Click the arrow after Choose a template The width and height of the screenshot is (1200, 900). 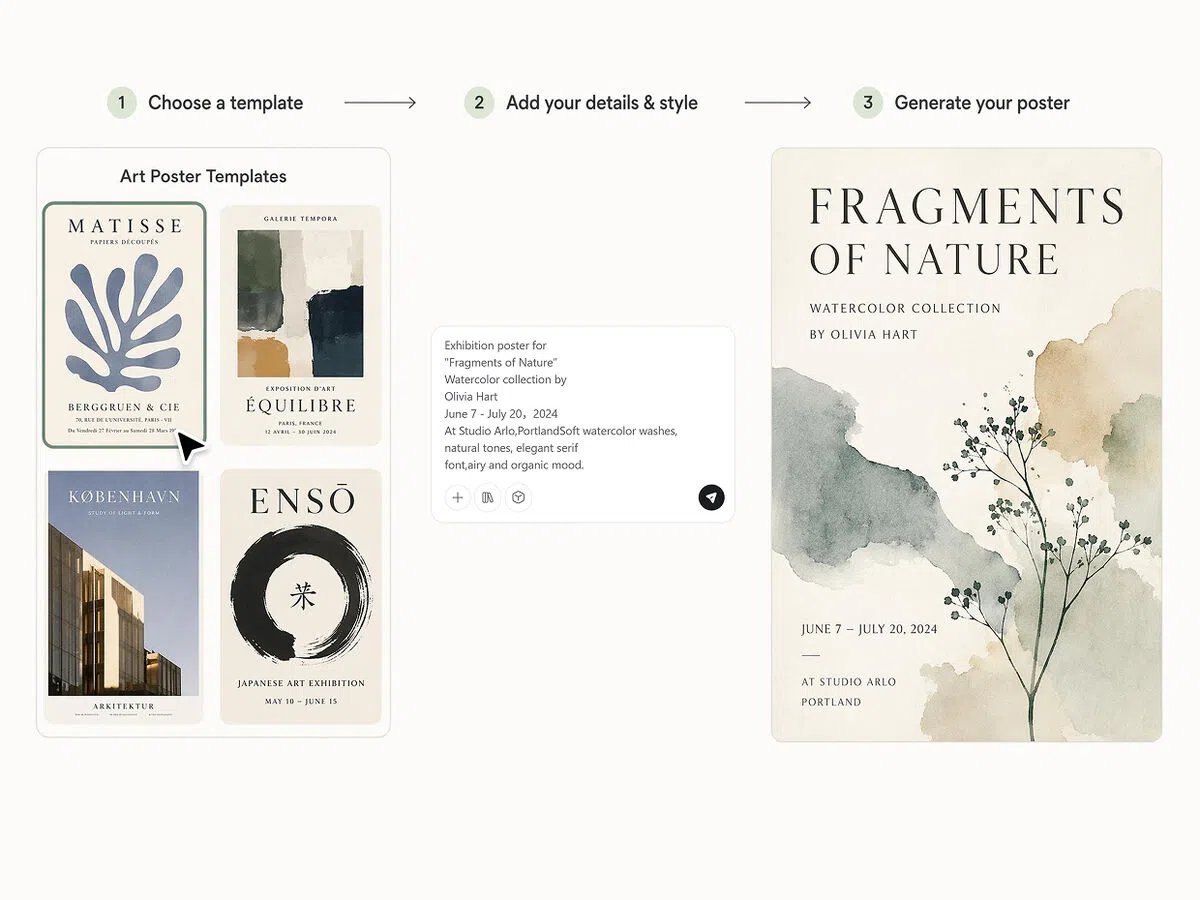(380, 103)
